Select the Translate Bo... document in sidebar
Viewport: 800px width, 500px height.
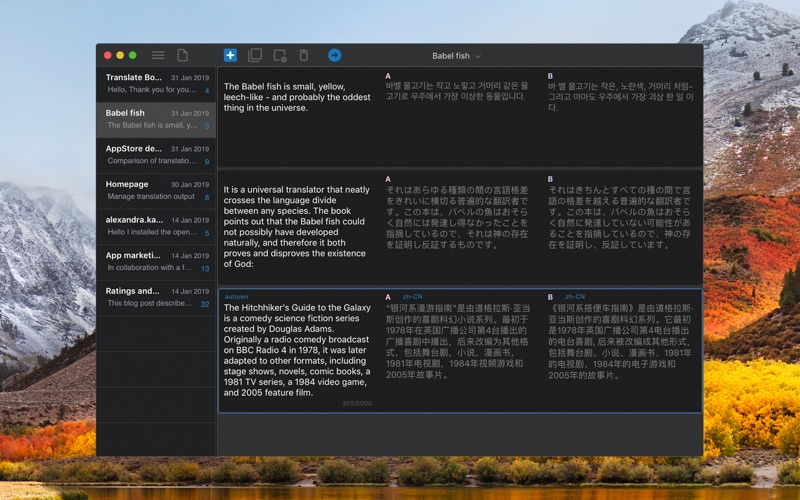click(157, 83)
